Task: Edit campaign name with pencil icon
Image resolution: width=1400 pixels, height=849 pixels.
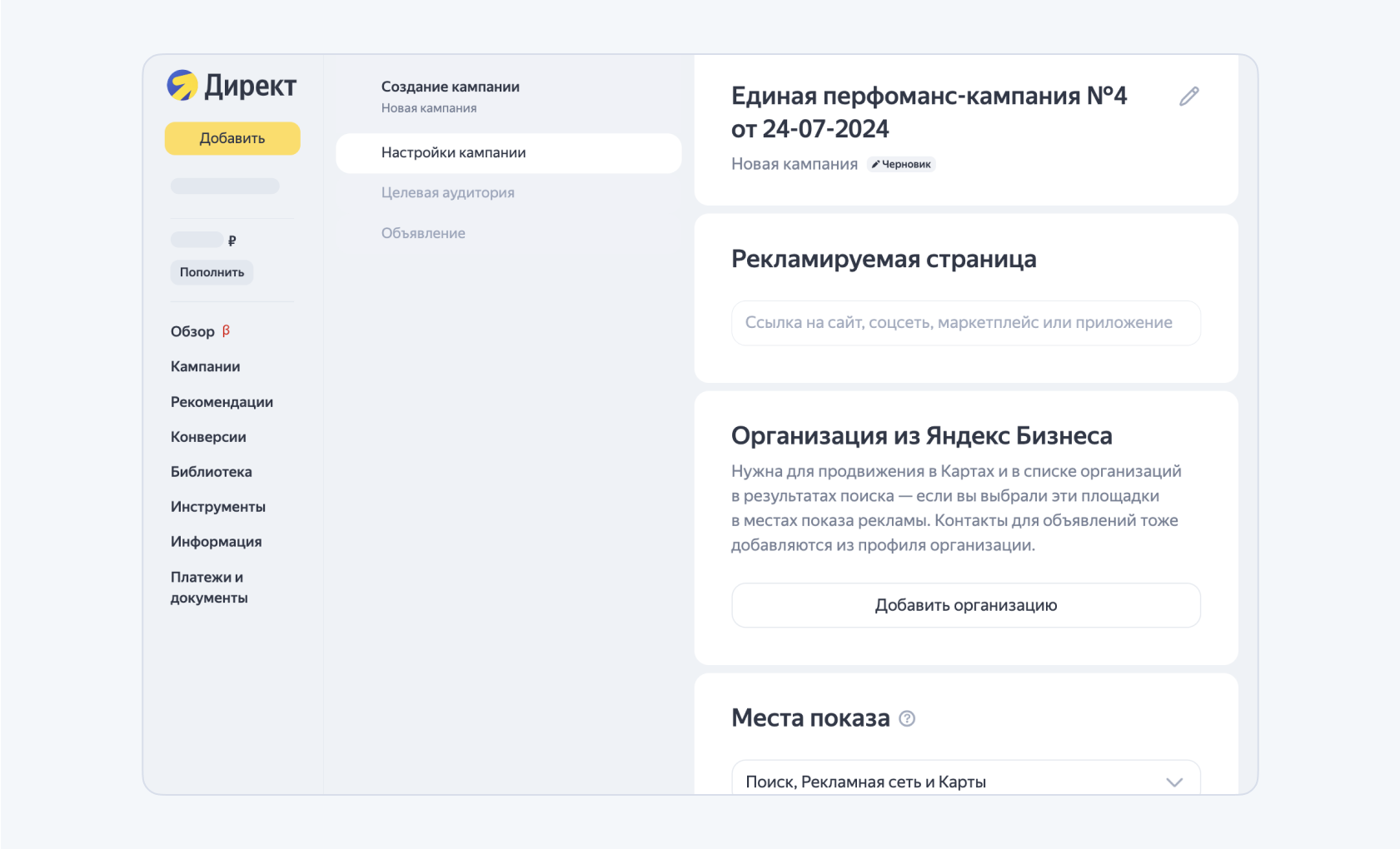Action: (x=1188, y=97)
